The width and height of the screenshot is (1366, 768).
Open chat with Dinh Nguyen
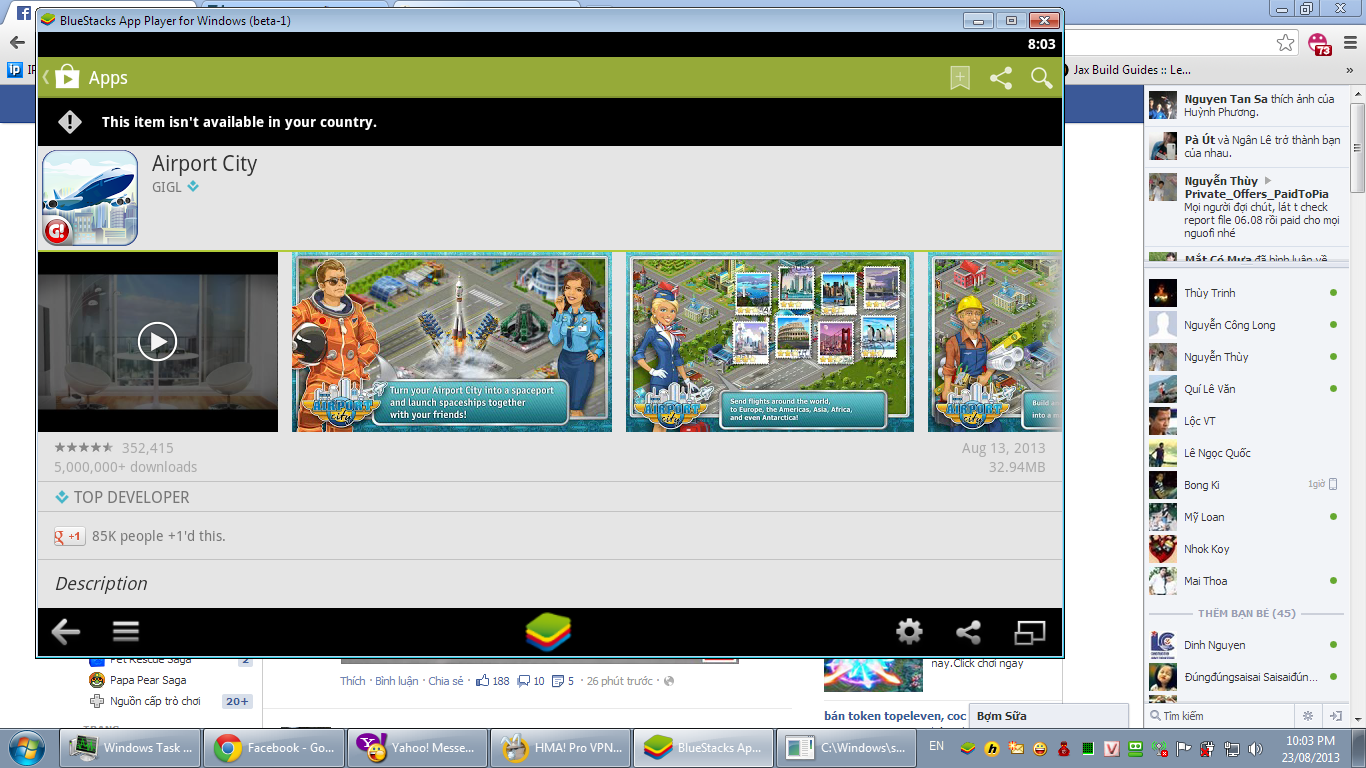(1245, 645)
